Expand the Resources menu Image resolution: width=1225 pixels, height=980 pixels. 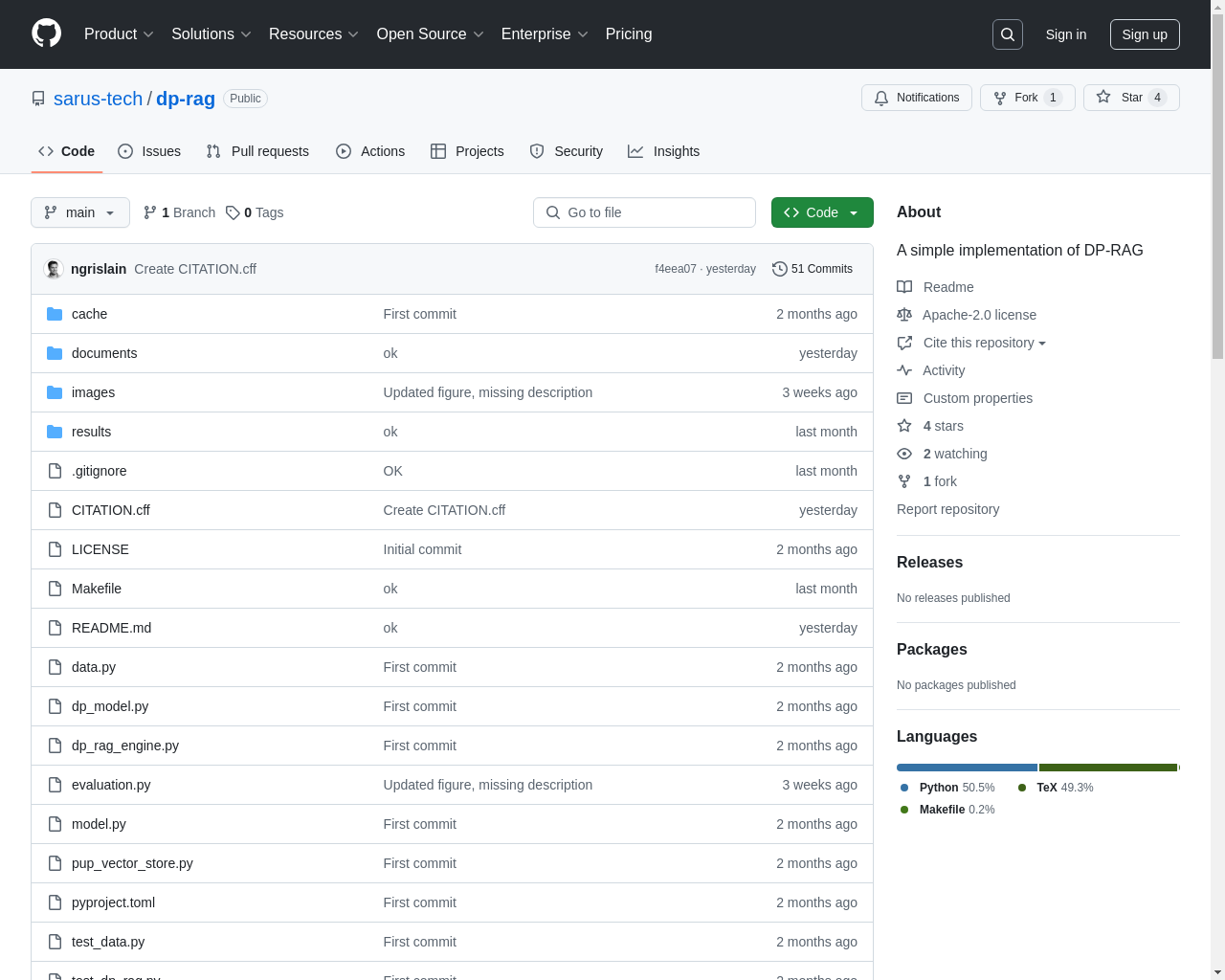coord(314,34)
